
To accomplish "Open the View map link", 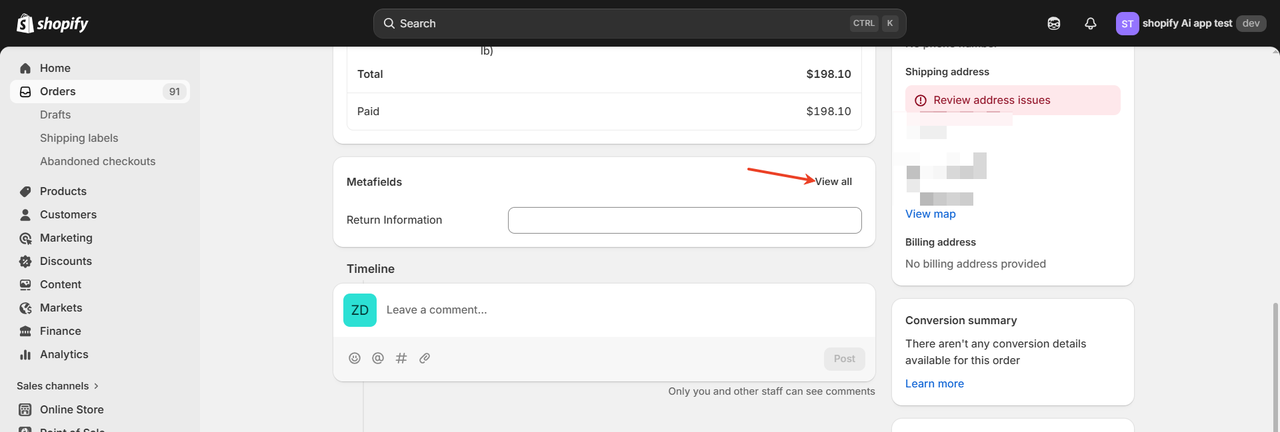I will point(930,214).
